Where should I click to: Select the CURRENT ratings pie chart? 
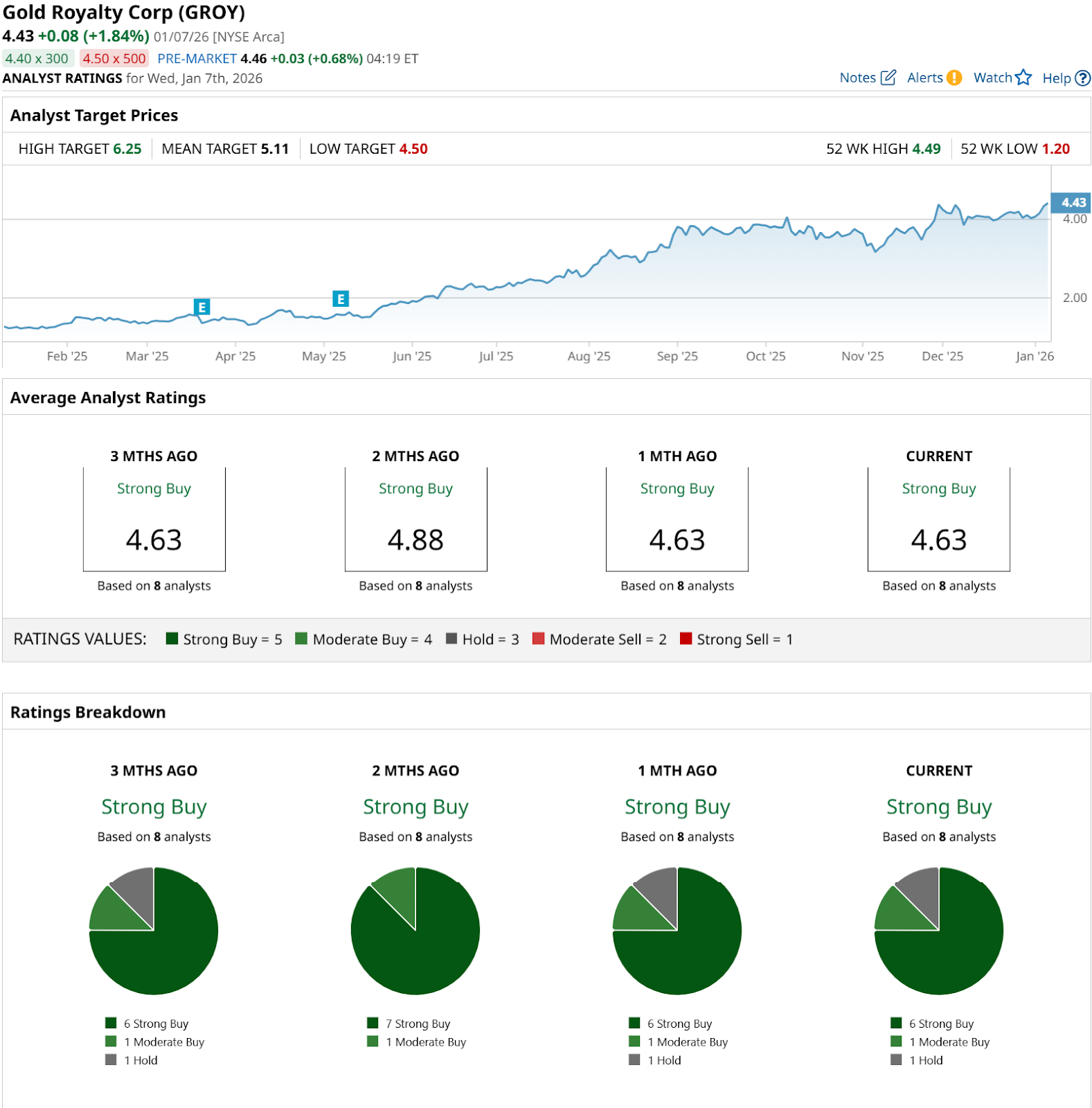click(938, 931)
